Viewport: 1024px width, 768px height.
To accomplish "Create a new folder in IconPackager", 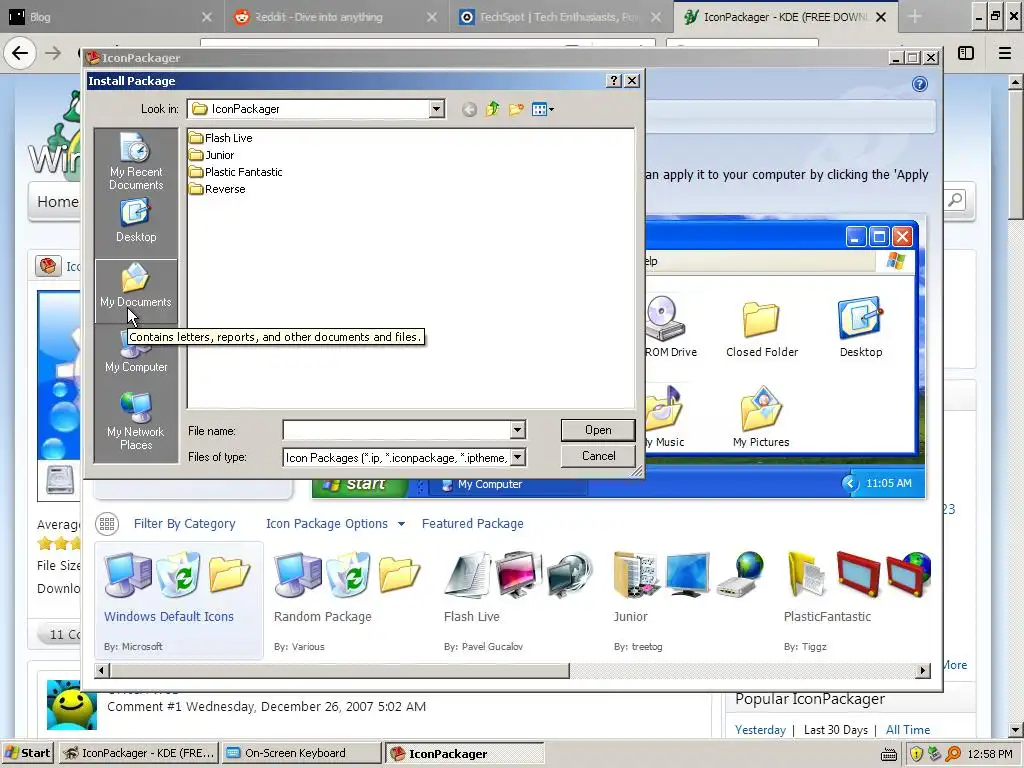I will [x=516, y=109].
